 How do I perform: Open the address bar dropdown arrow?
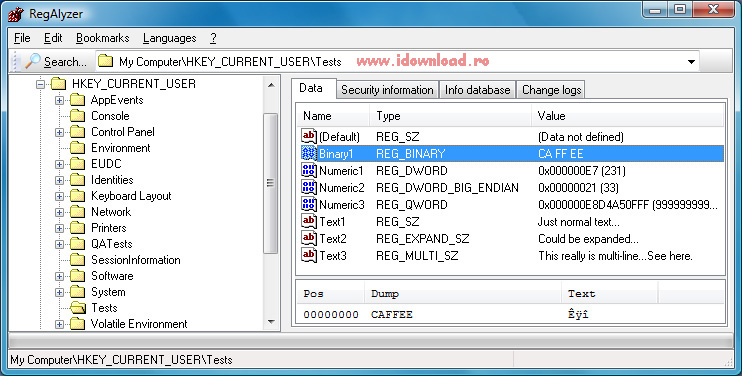[691, 62]
